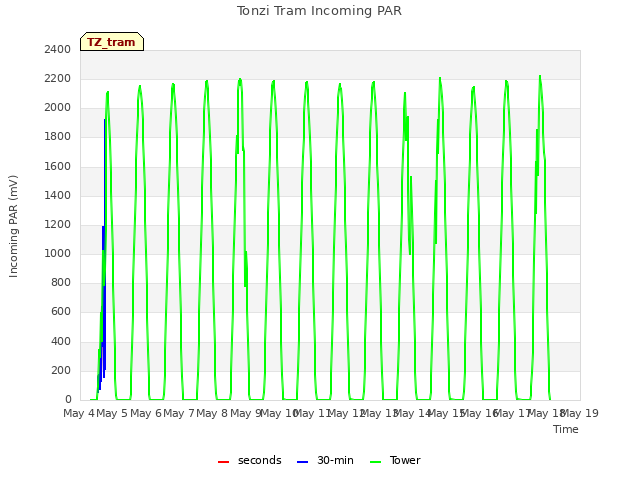
Task: Click the x-axis label Time
Action: click(566, 429)
